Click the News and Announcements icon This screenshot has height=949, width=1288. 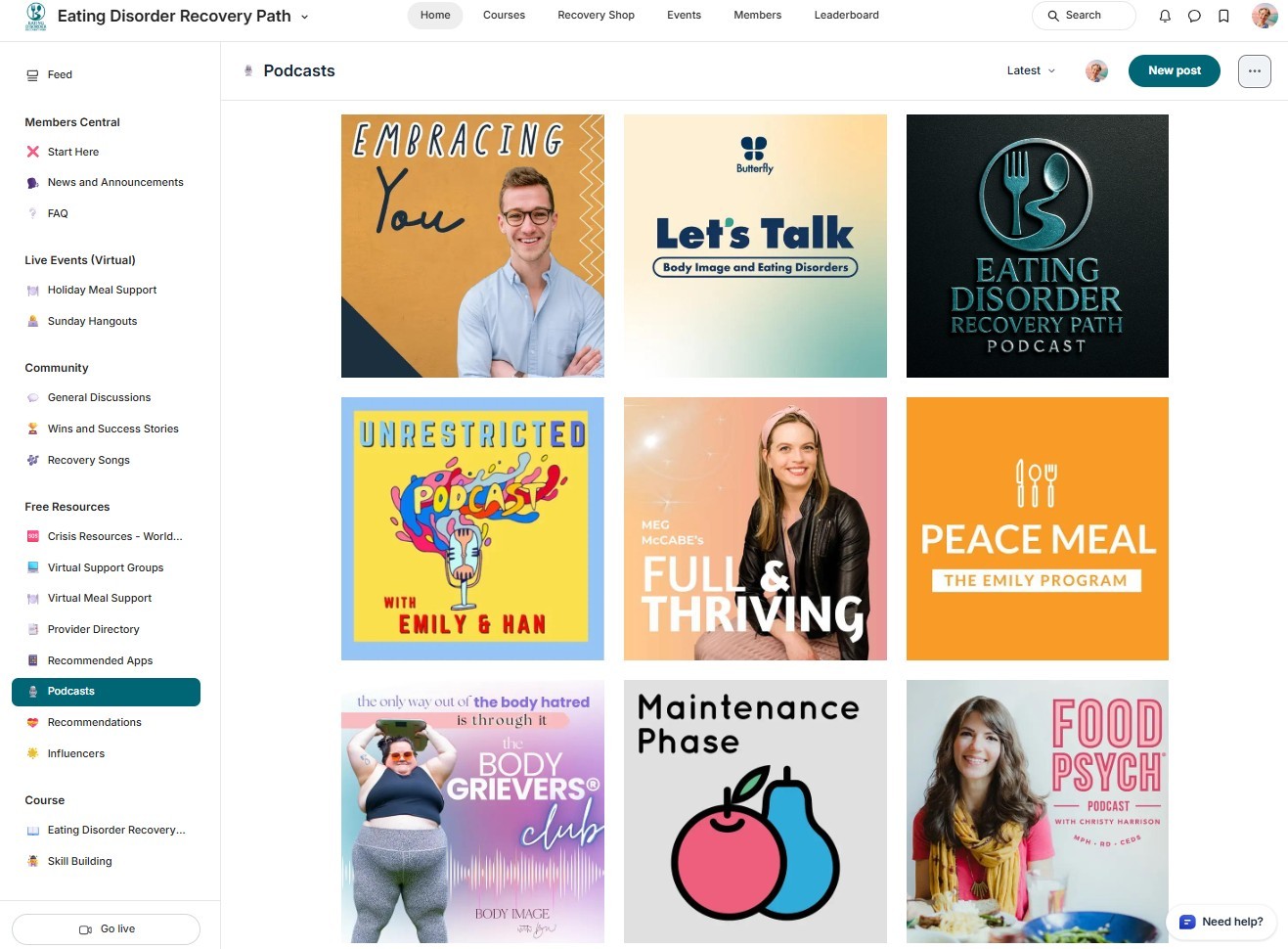32,183
